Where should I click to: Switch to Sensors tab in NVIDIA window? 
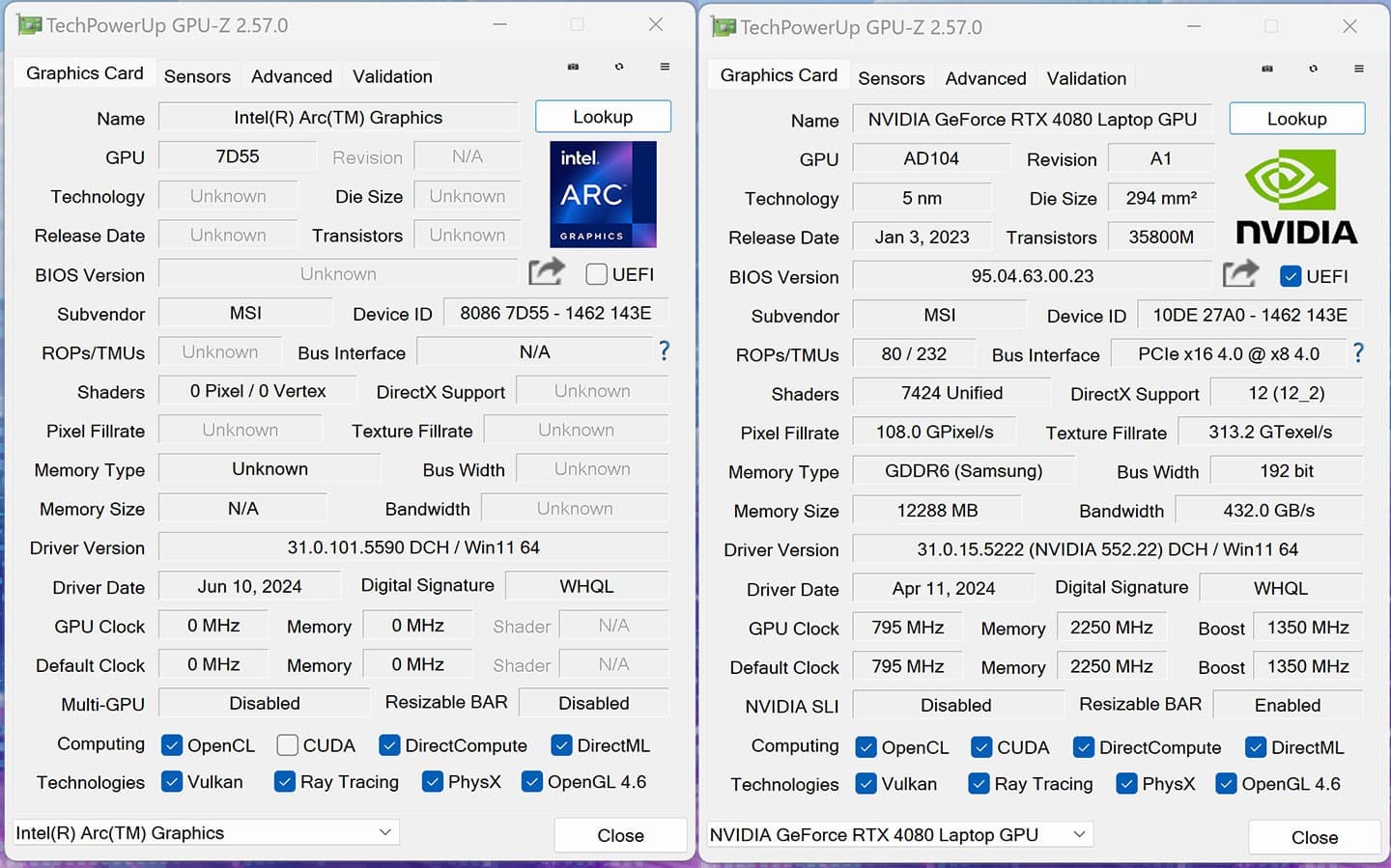click(891, 78)
